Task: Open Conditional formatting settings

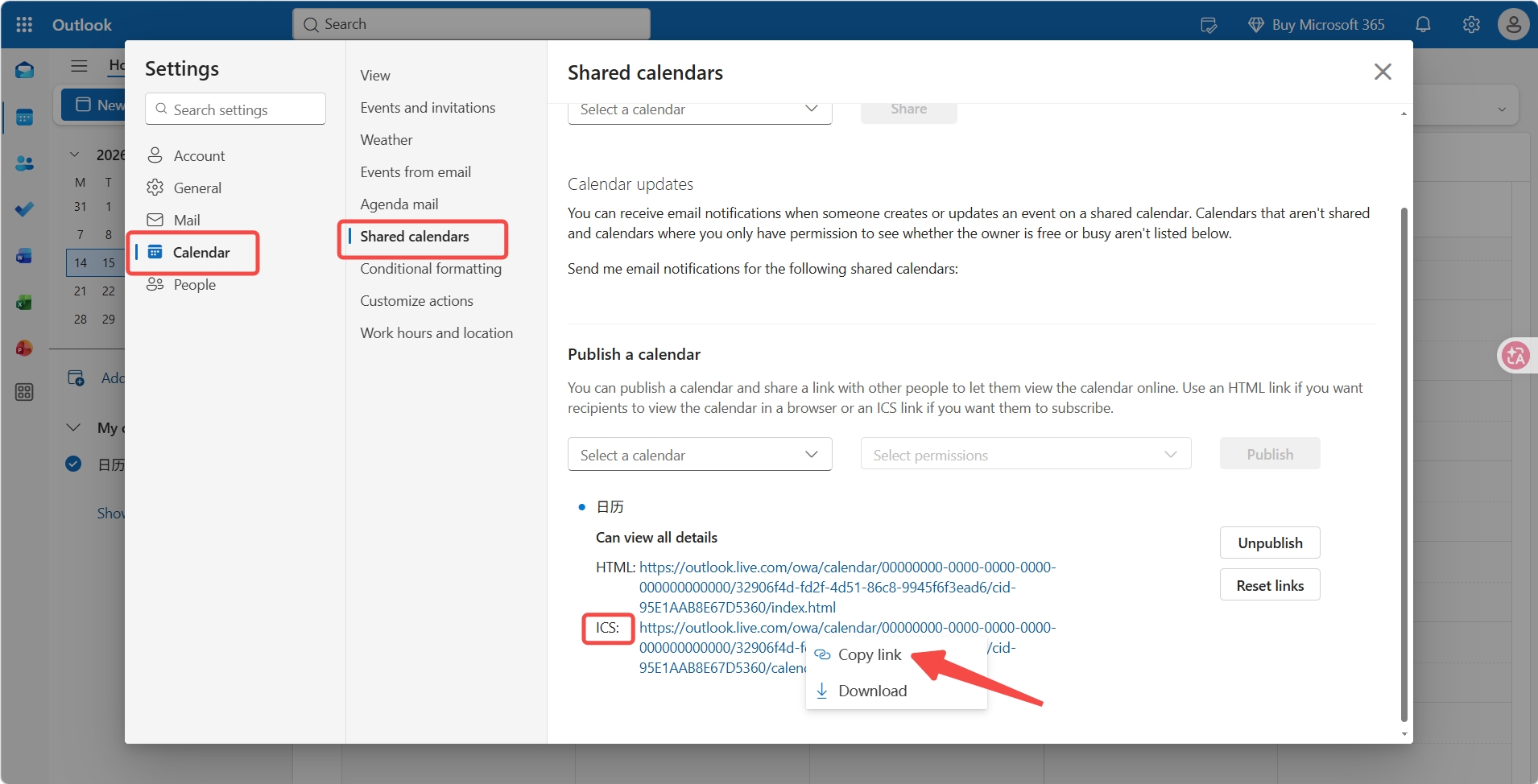Action: (x=431, y=269)
